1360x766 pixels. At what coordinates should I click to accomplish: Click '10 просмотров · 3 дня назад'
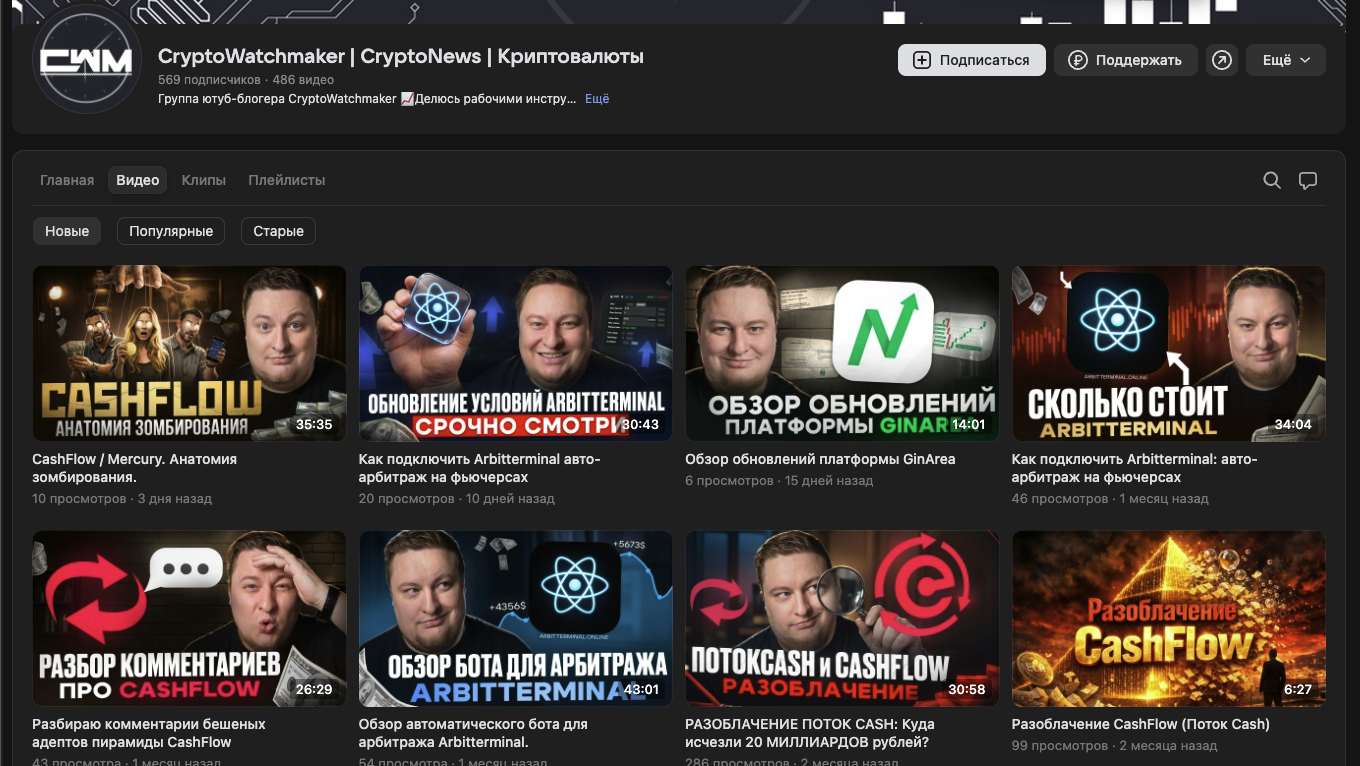click(x=122, y=498)
